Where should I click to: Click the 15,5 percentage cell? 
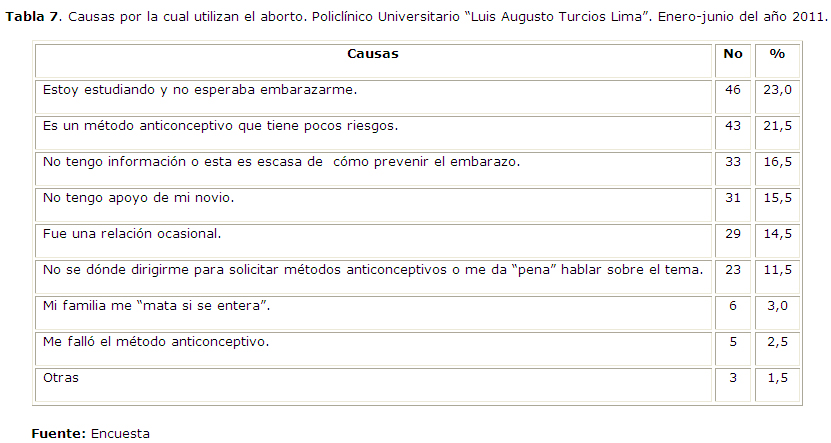pos(777,198)
